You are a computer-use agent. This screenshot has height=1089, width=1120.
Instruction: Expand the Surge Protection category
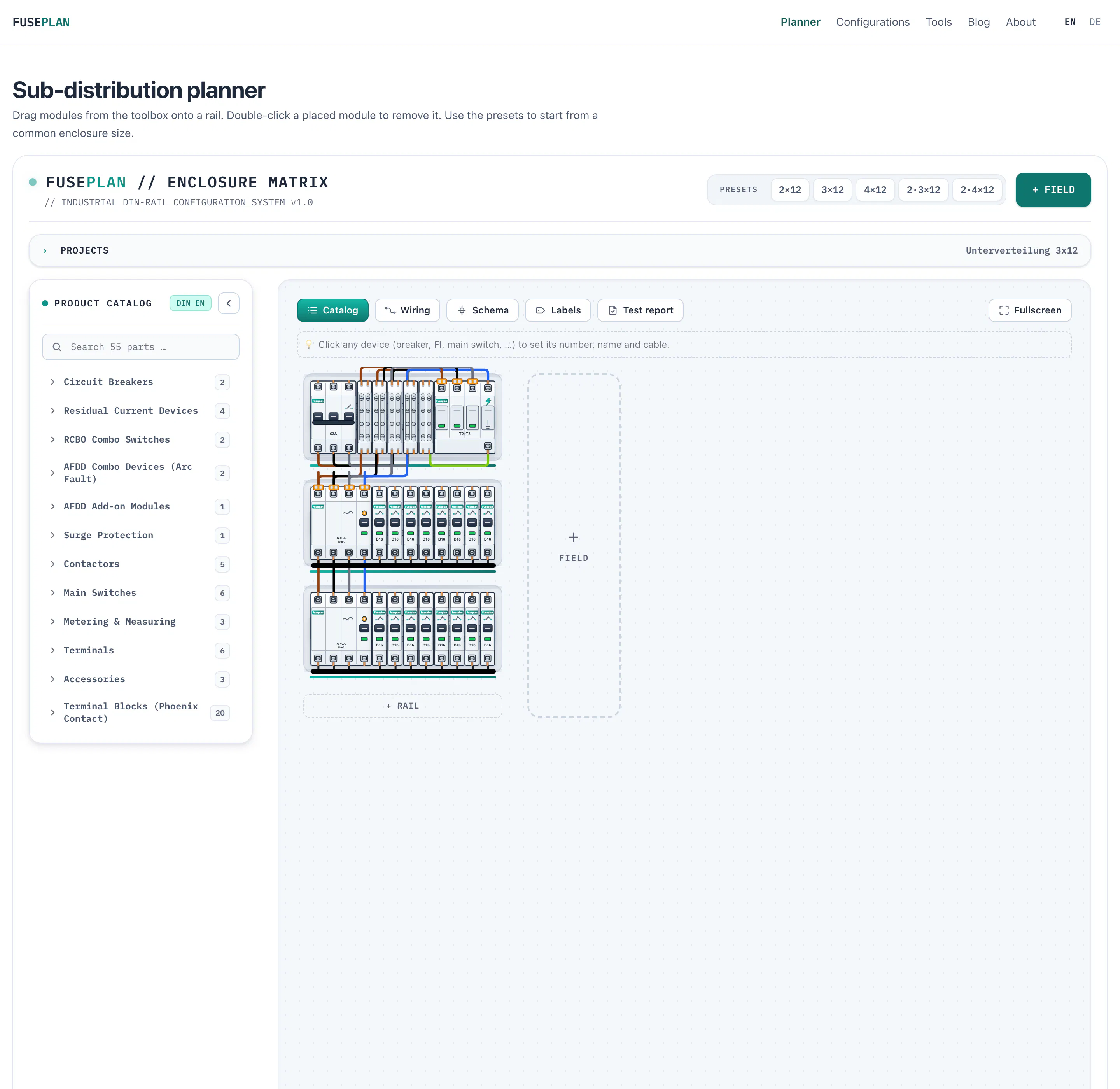pos(141,535)
